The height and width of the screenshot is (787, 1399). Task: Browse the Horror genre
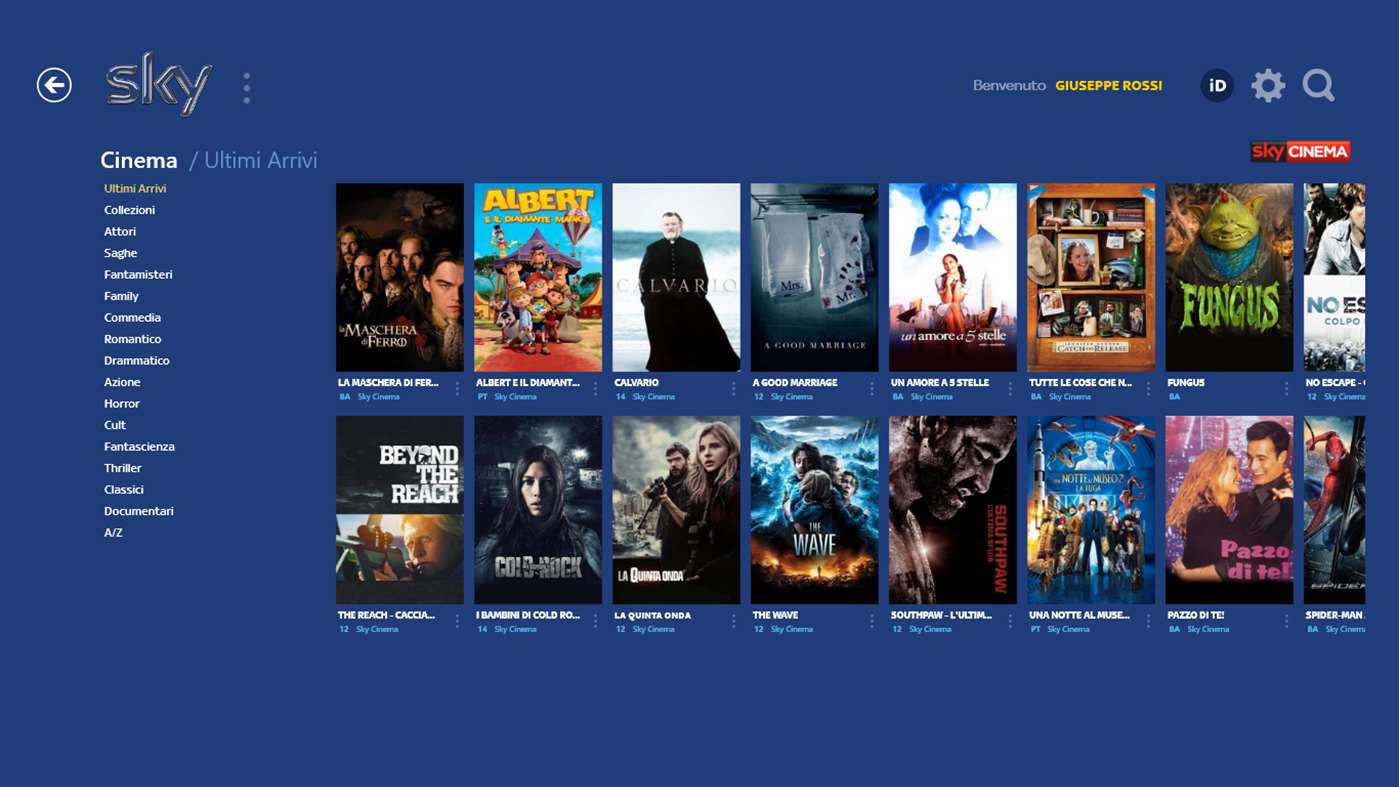coord(122,403)
